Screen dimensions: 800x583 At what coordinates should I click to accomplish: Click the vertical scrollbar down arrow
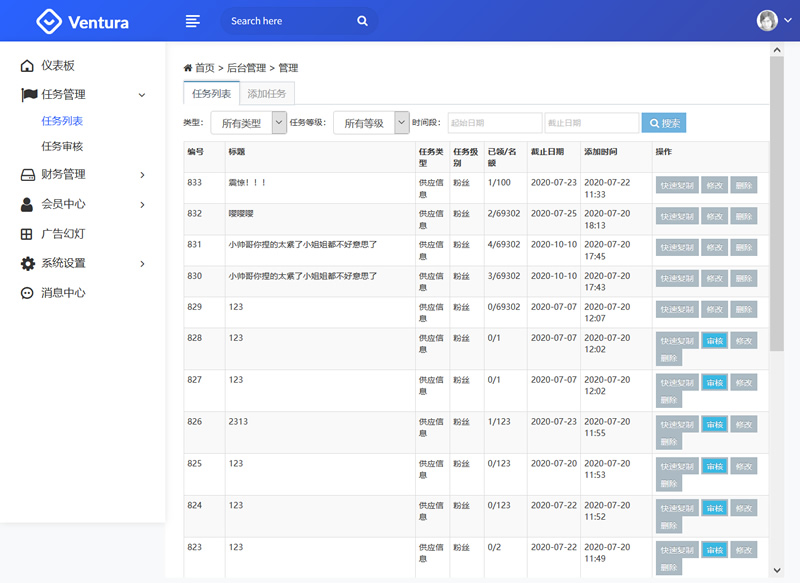777,570
